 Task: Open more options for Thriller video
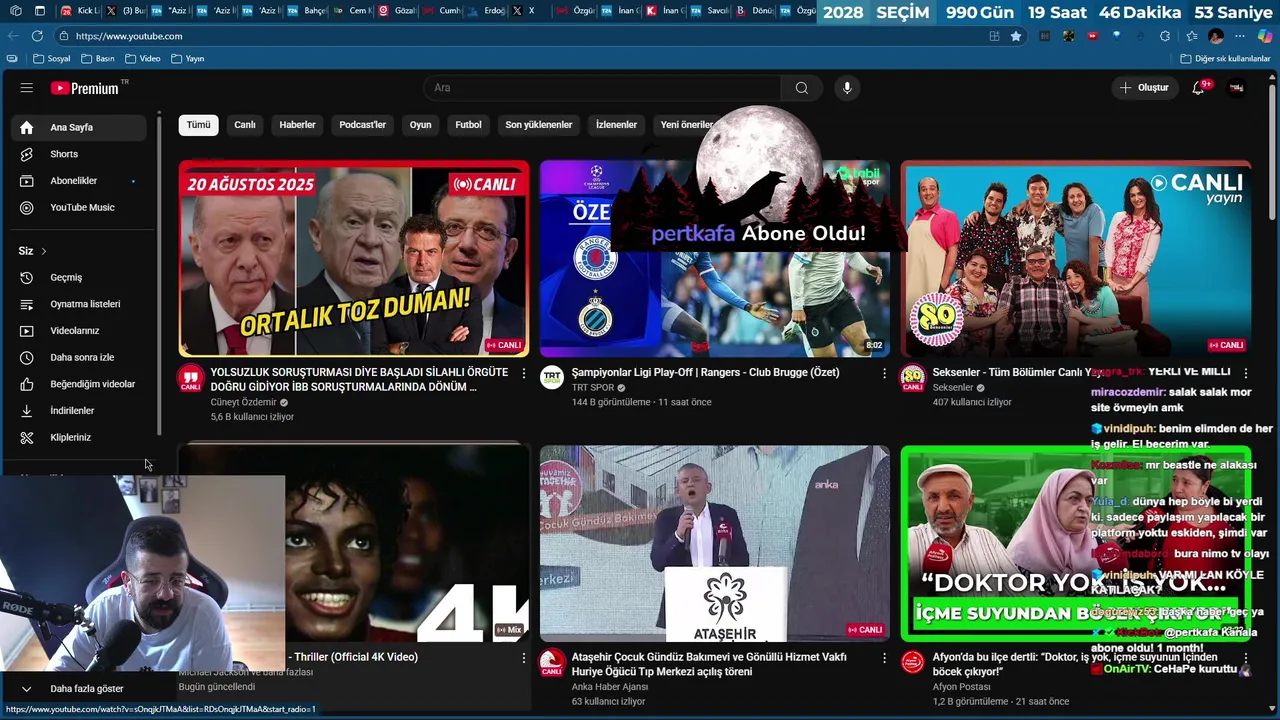(x=523, y=658)
